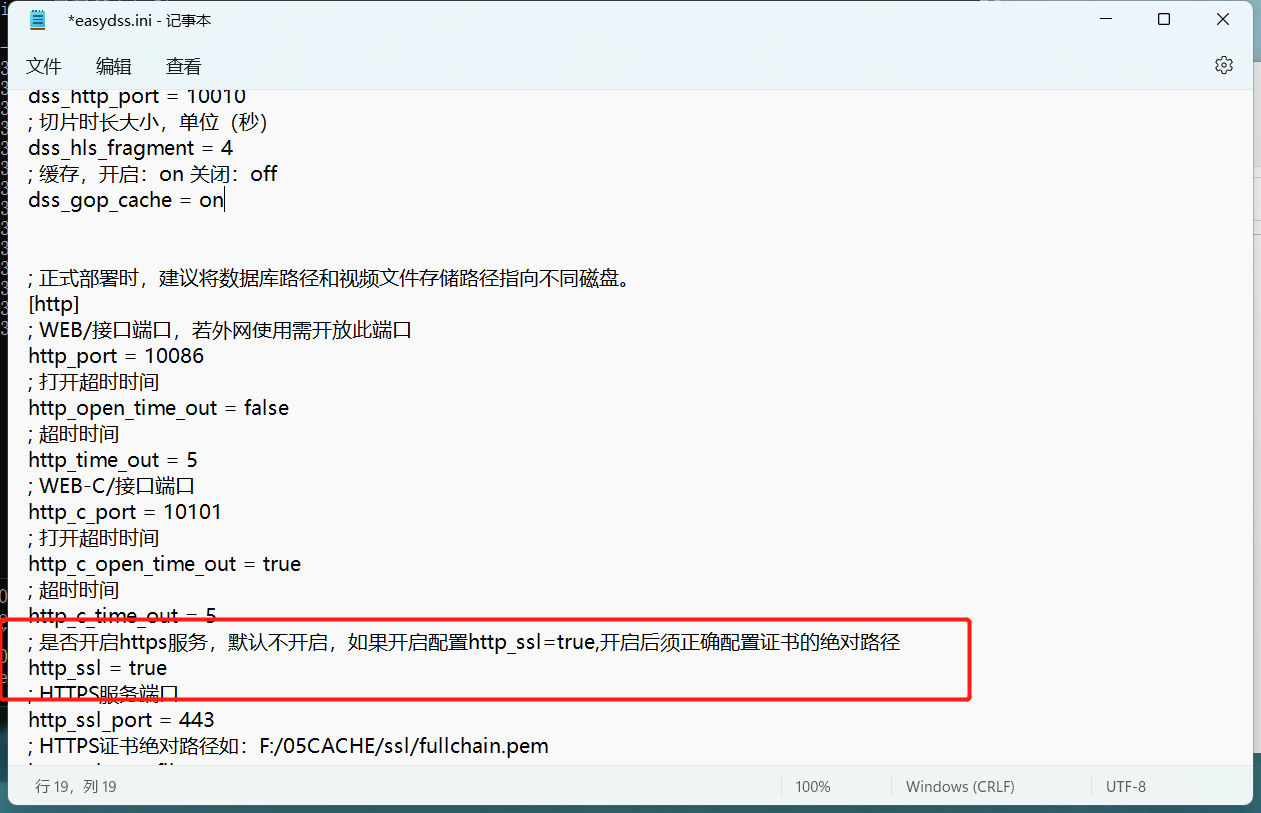Screen dimensions: 1261x813
Task: Place cursor on dss_hls_fragment = 4 line
Action: click(x=131, y=148)
